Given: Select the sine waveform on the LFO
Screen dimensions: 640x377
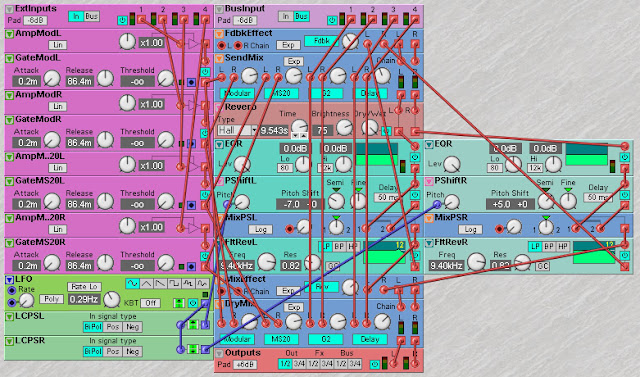Looking at the screenshot, I should click(133, 283).
